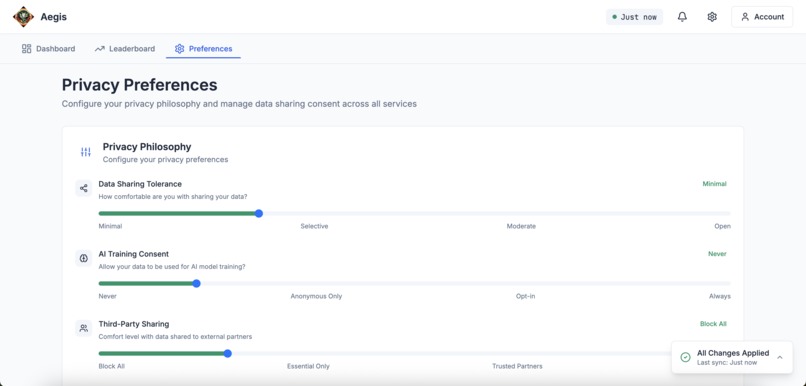Click the Trusted Partners label
The height and width of the screenshot is (386, 806).
(517, 366)
